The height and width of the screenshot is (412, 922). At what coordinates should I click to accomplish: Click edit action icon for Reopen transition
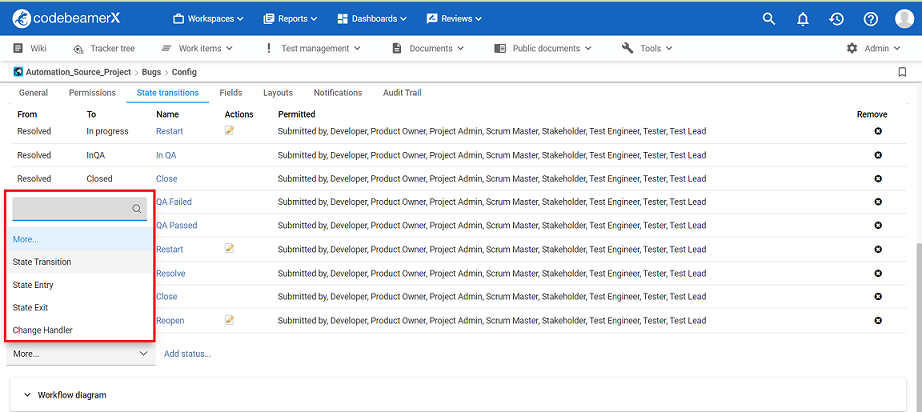230,320
